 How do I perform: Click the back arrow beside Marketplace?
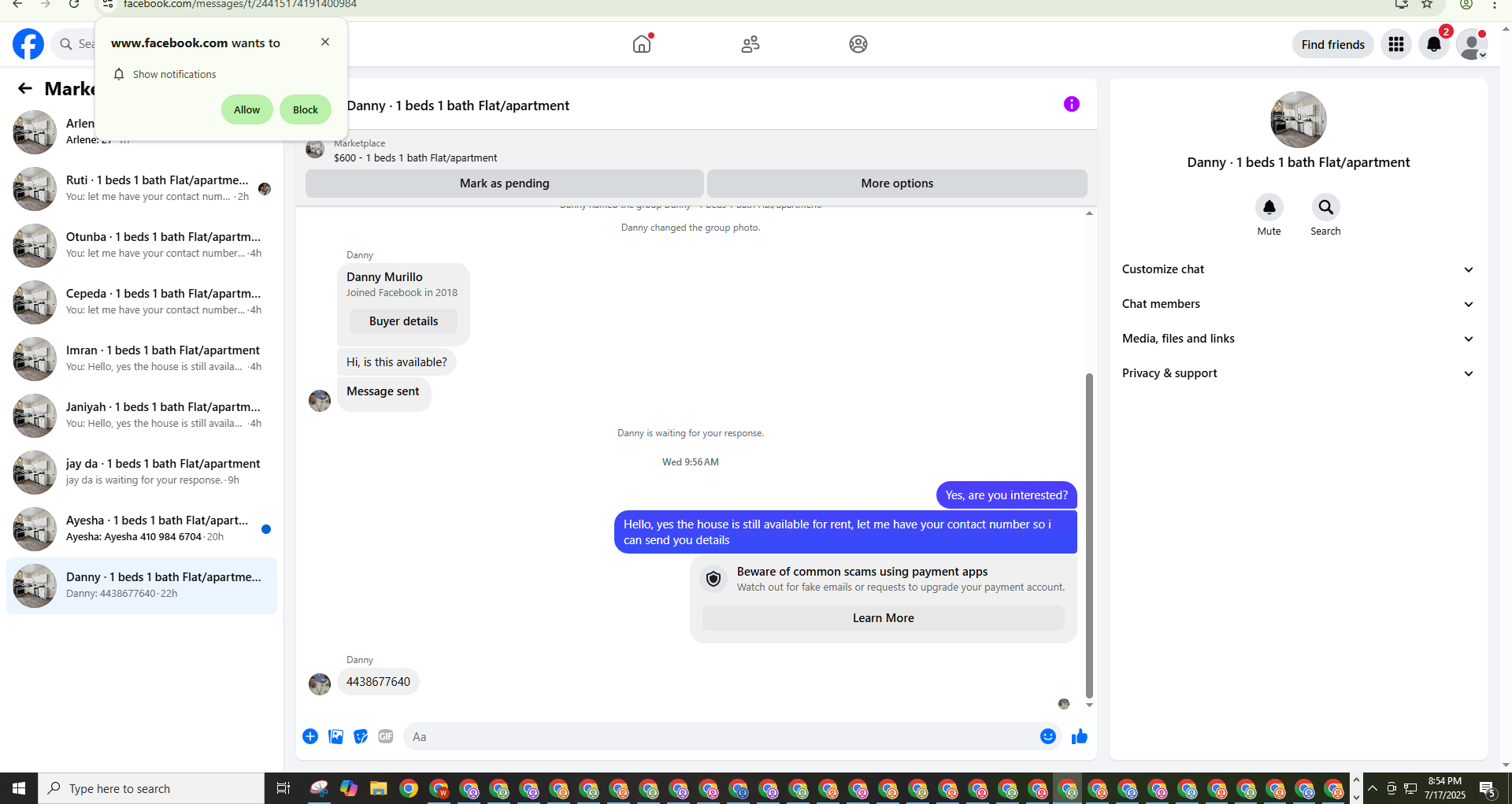25,88
